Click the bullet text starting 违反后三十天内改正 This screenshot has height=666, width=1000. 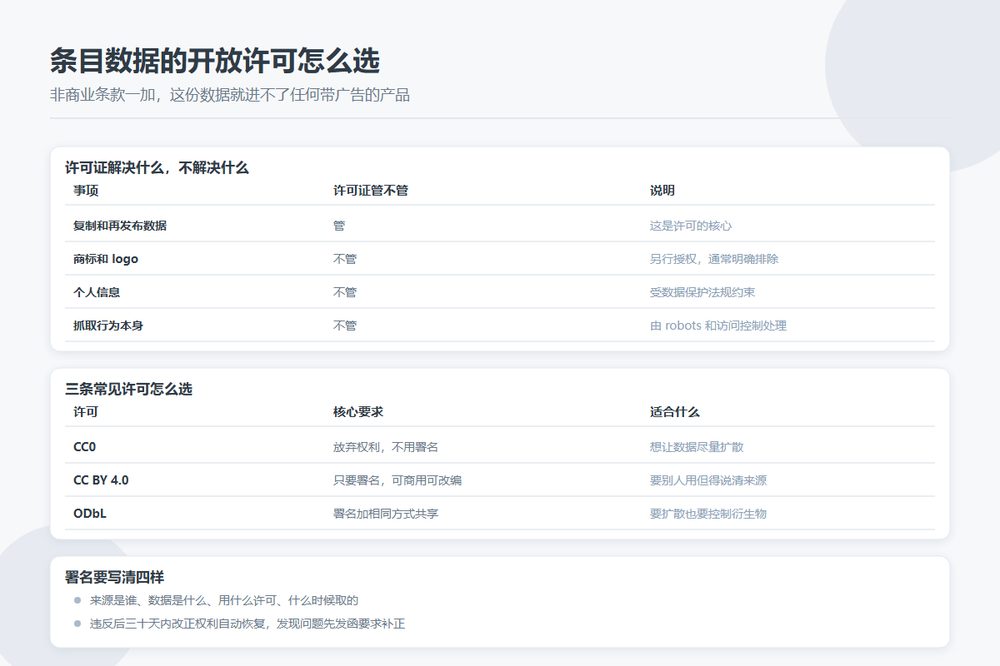(x=247, y=623)
